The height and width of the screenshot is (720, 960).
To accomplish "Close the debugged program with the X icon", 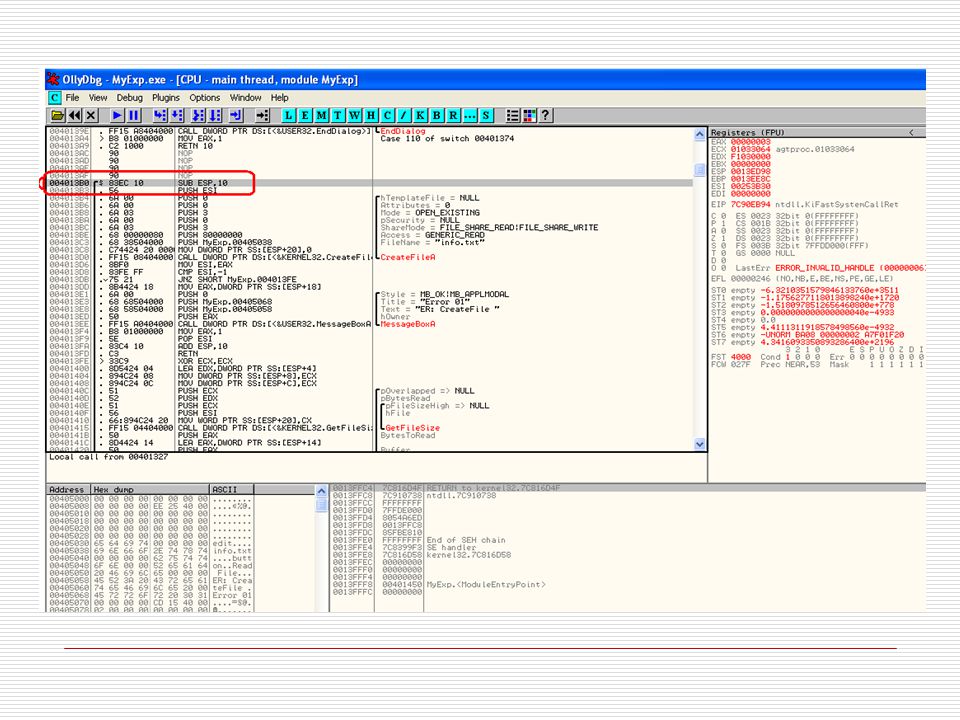I will pyautogui.click(x=91, y=115).
